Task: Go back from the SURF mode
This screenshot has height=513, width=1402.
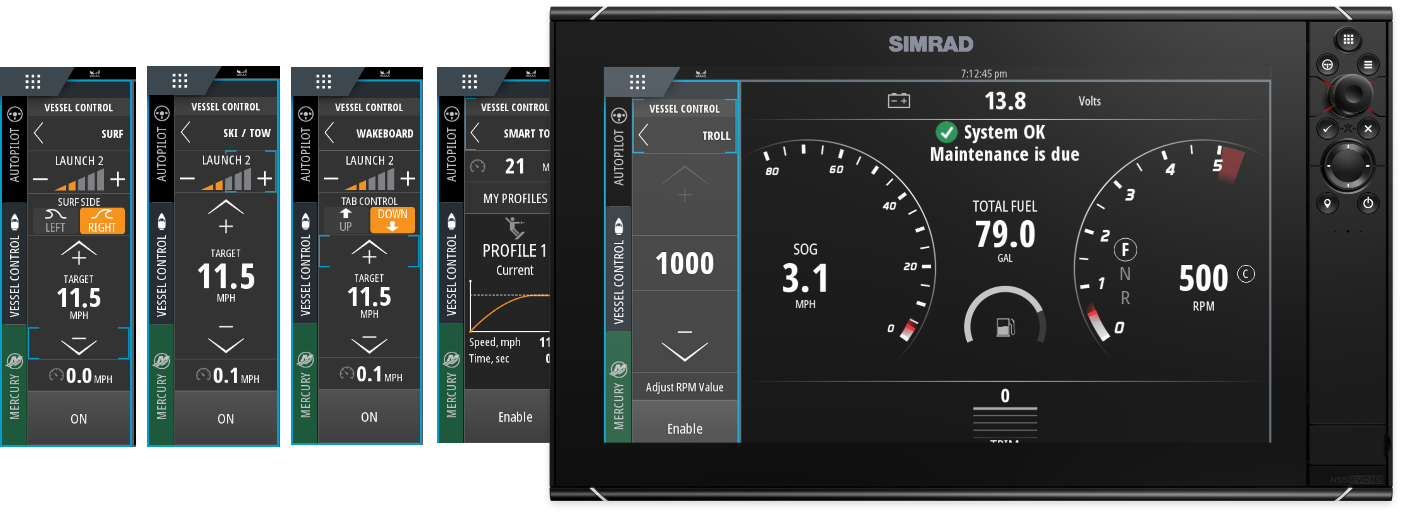Action: 40,133
